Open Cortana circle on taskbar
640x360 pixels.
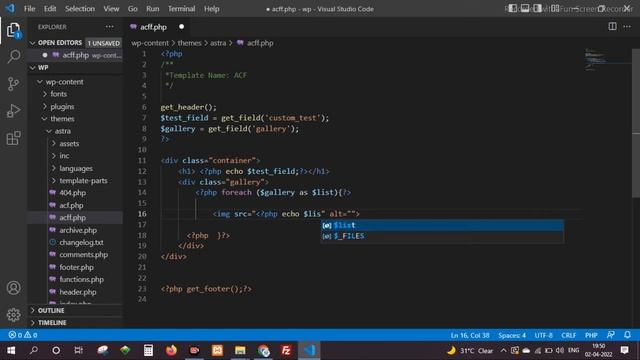tap(56, 351)
